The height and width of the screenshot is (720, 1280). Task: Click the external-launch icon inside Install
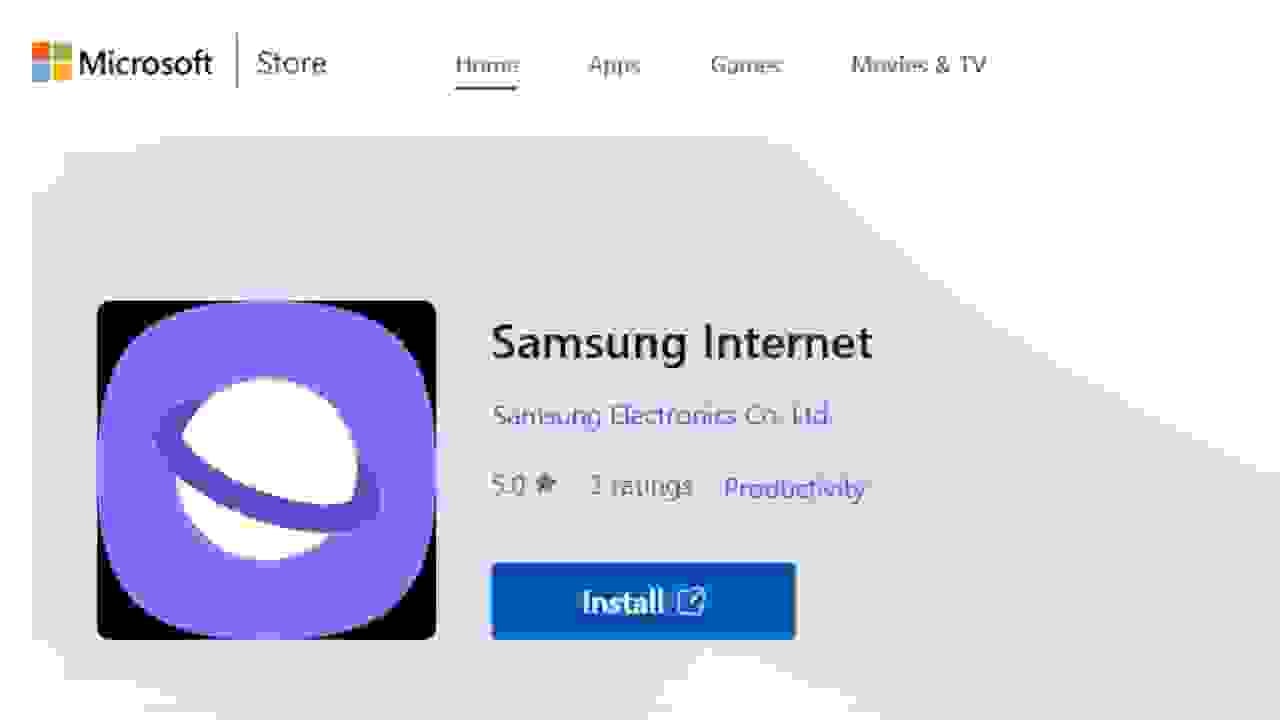point(691,601)
